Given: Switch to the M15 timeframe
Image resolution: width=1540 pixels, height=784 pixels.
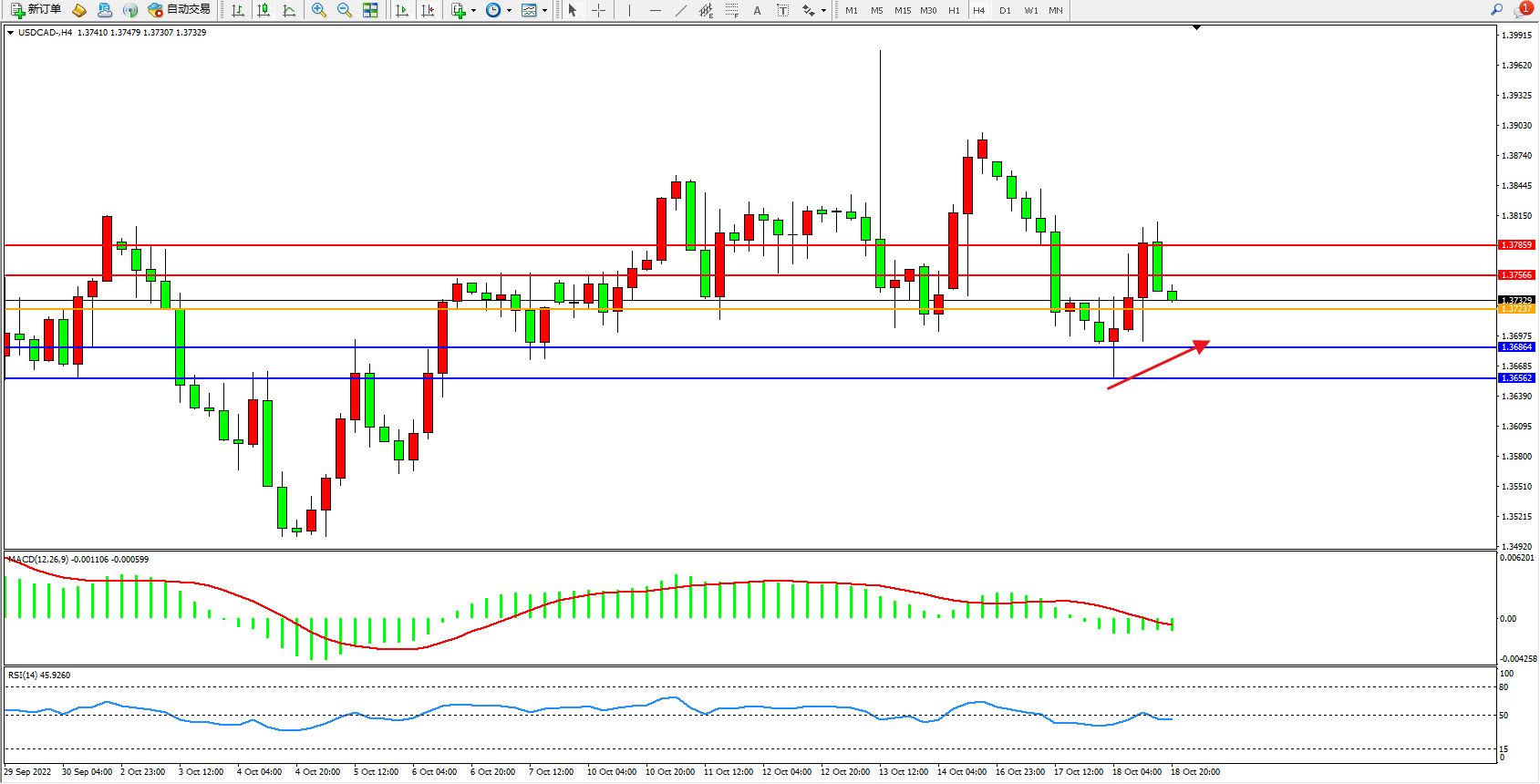Looking at the screenshot, I should click(x=903, y=10).
